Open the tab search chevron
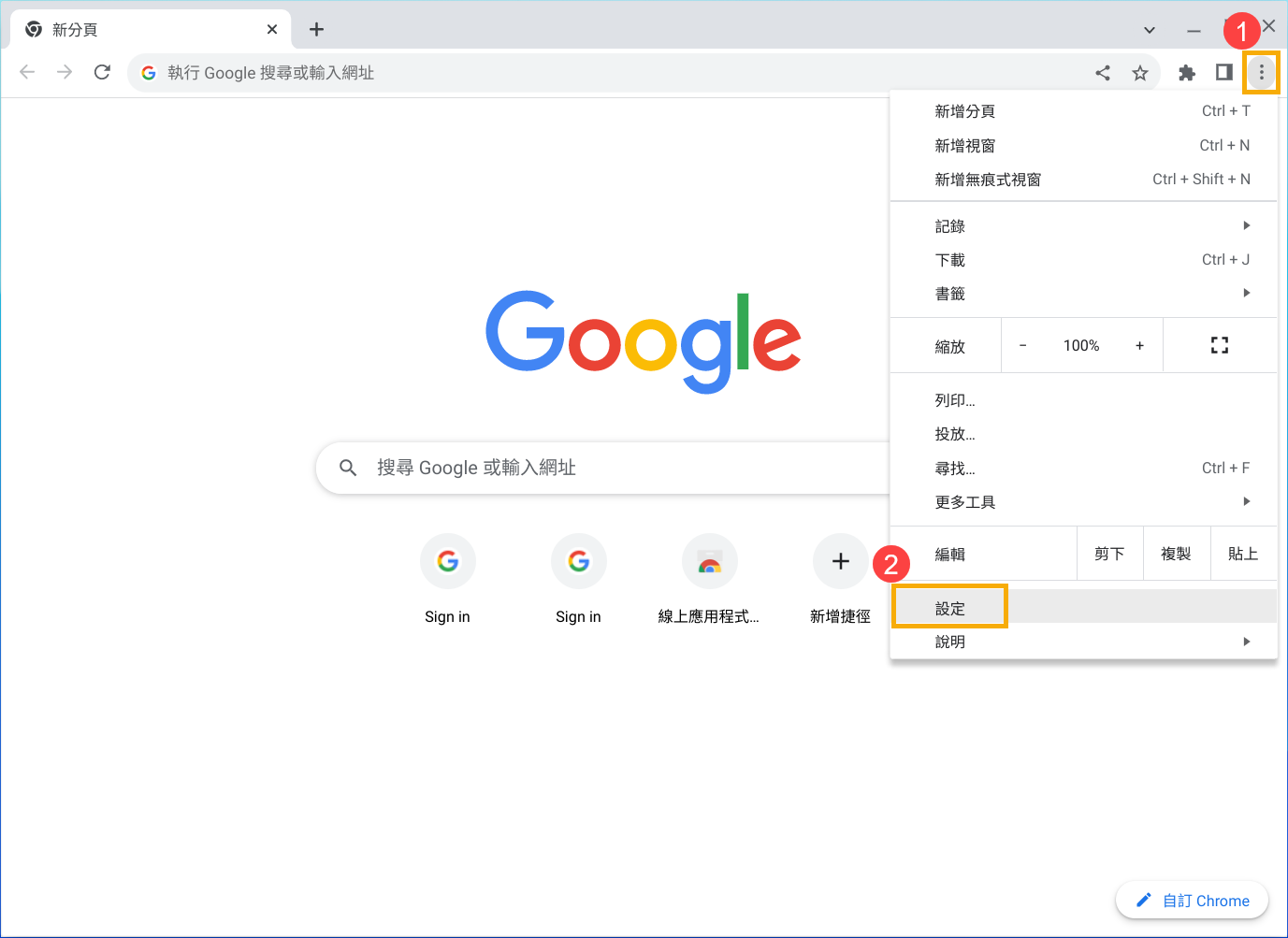The image size is (1288, 938). [x=1149, y=30]
